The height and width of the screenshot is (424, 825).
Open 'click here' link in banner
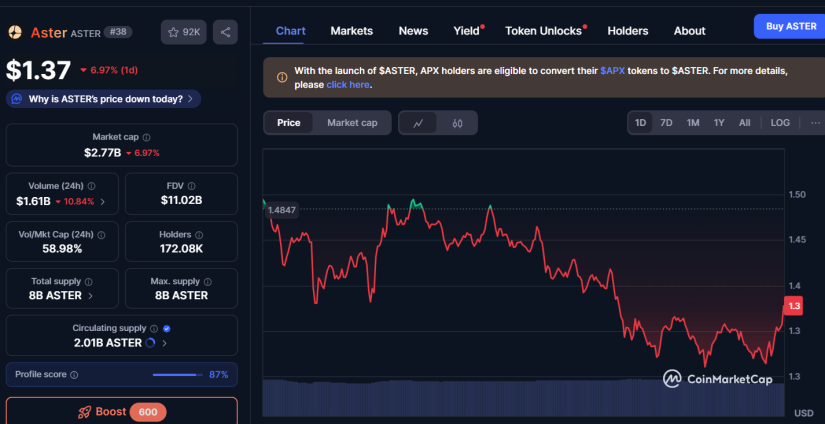(x=347, y=85)
